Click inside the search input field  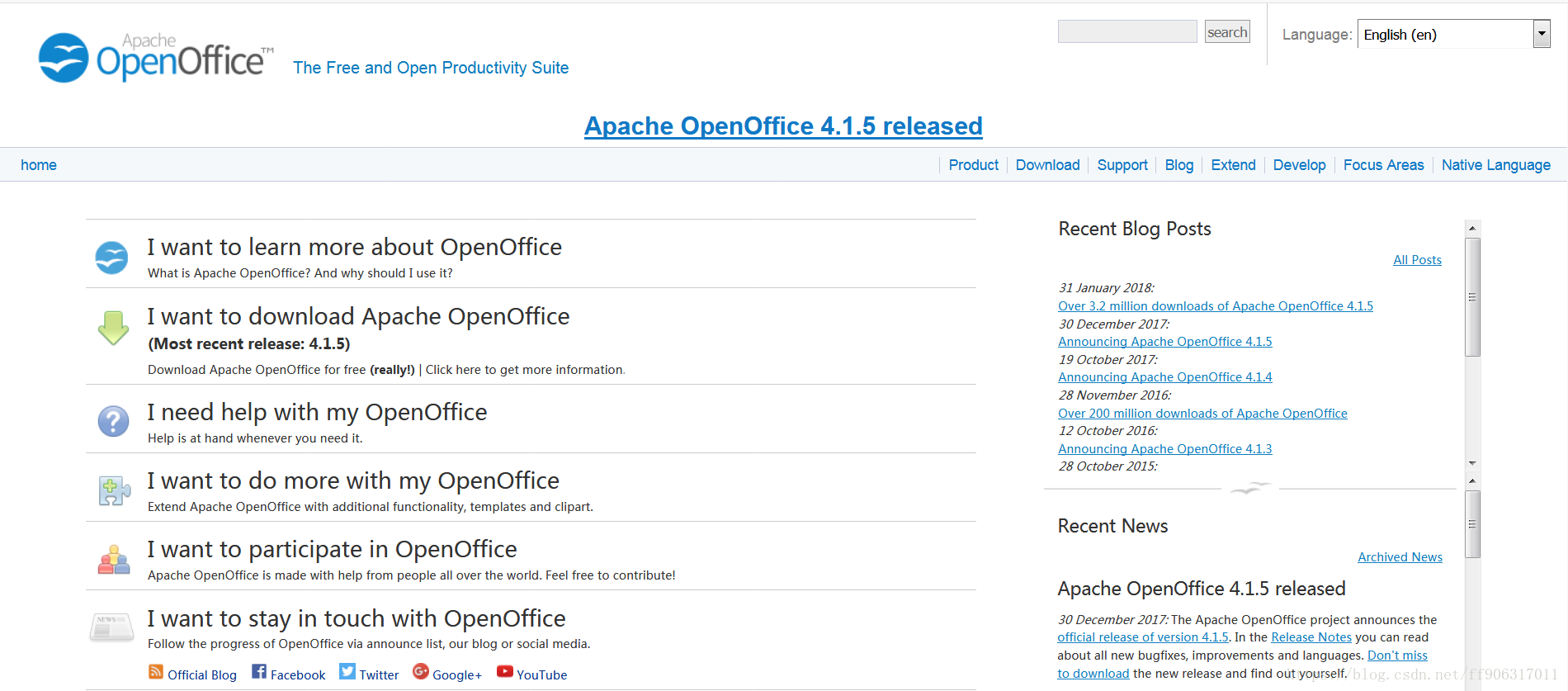(x=1127, y=31)
